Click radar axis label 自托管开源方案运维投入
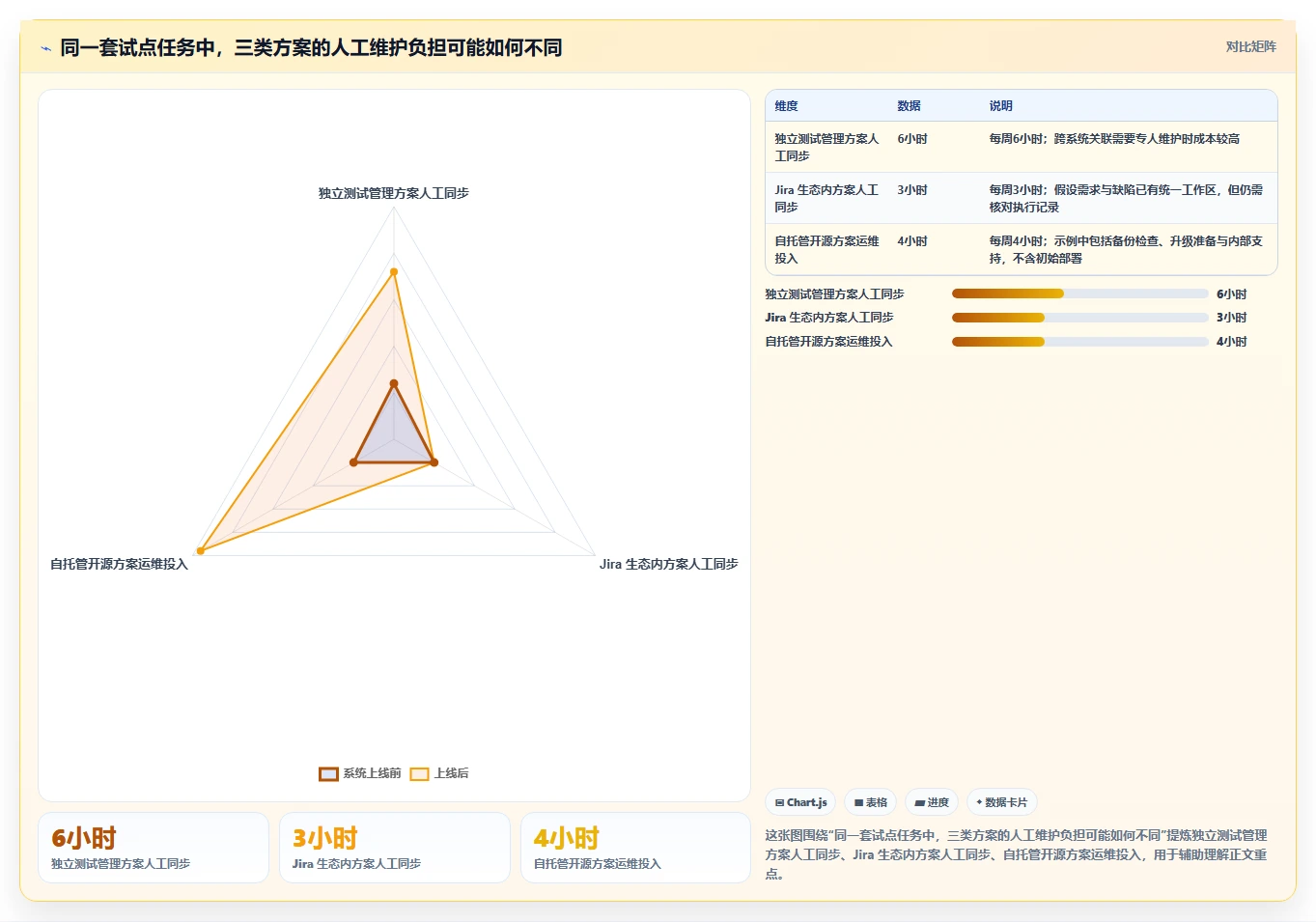 pyautogui.click(x=119, y=564)
